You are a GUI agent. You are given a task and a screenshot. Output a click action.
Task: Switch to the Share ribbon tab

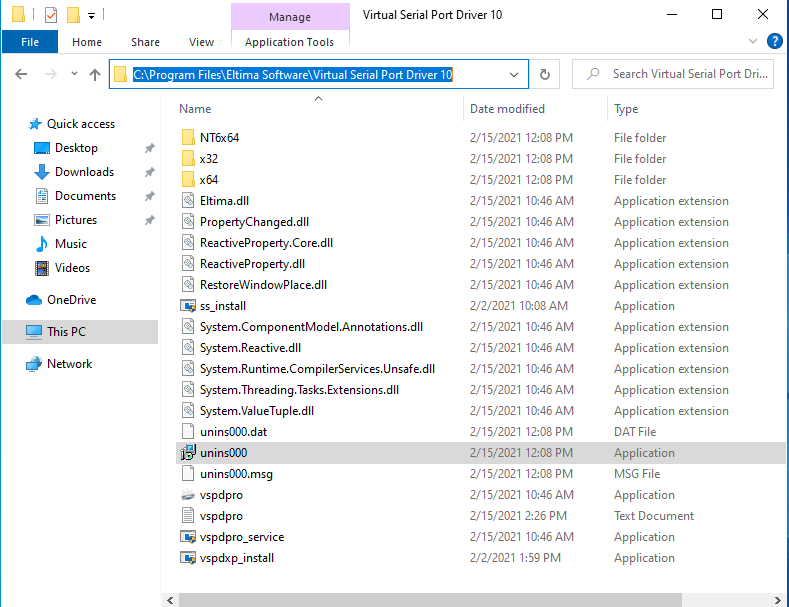click(x=145, y=42)
